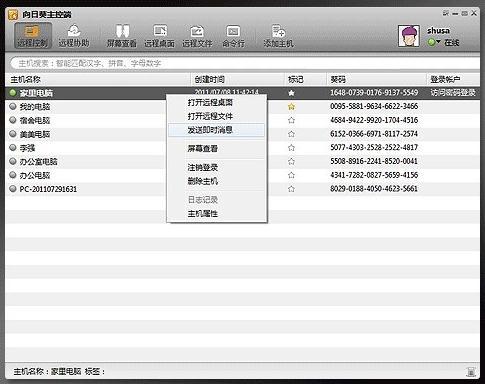The width and height of the screenshot is (485, 384).
Task: Launch the 命令行 tool
Action: (x=233, y=36)
